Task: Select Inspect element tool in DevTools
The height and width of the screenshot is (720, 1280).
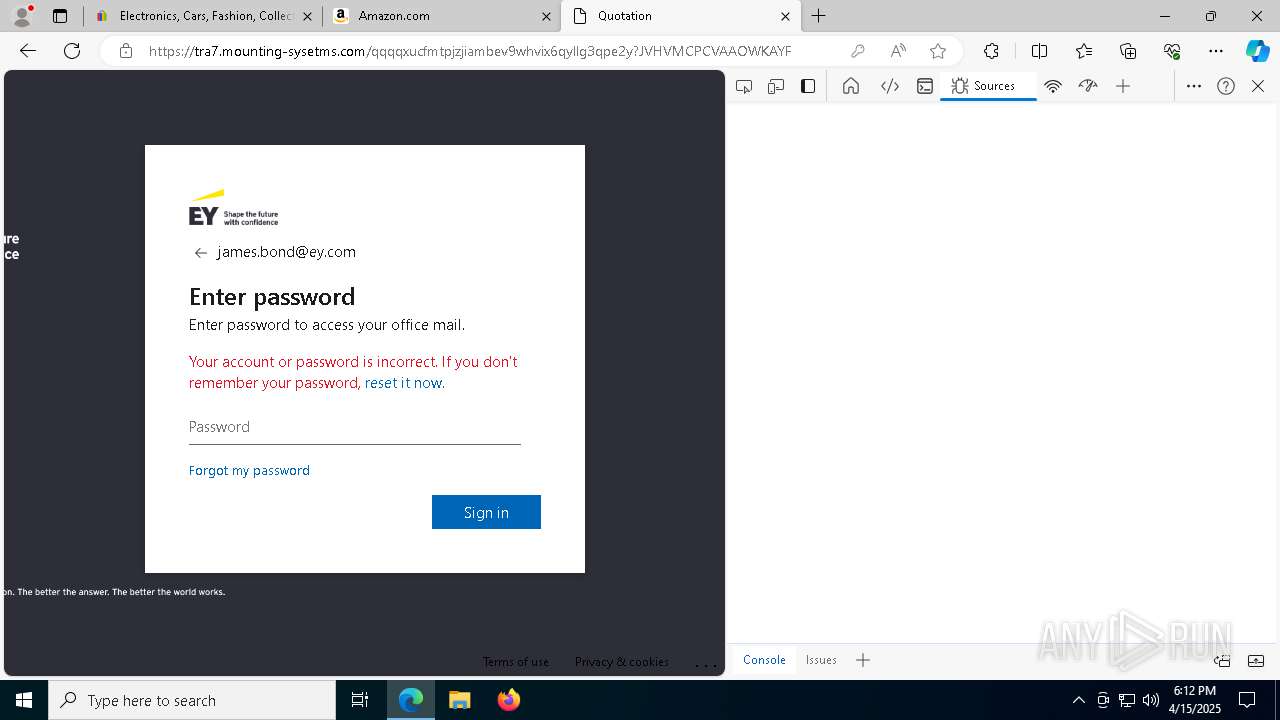Action: pos(744,86)
